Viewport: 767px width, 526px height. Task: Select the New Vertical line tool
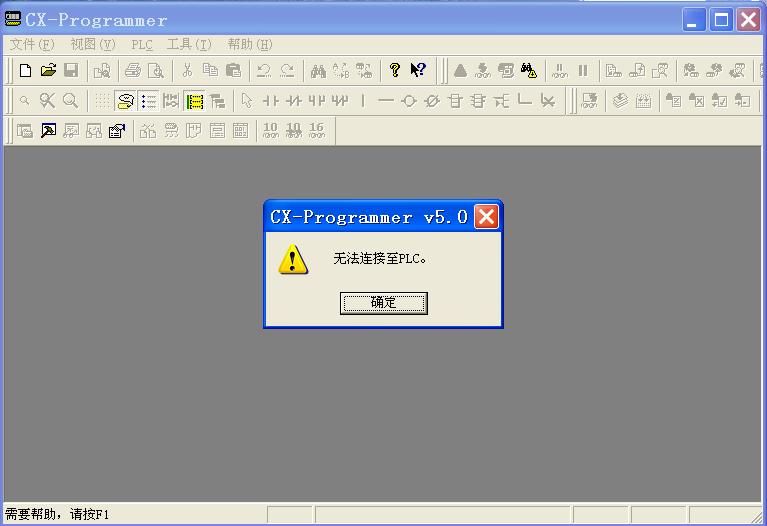(x=363, y=101)
